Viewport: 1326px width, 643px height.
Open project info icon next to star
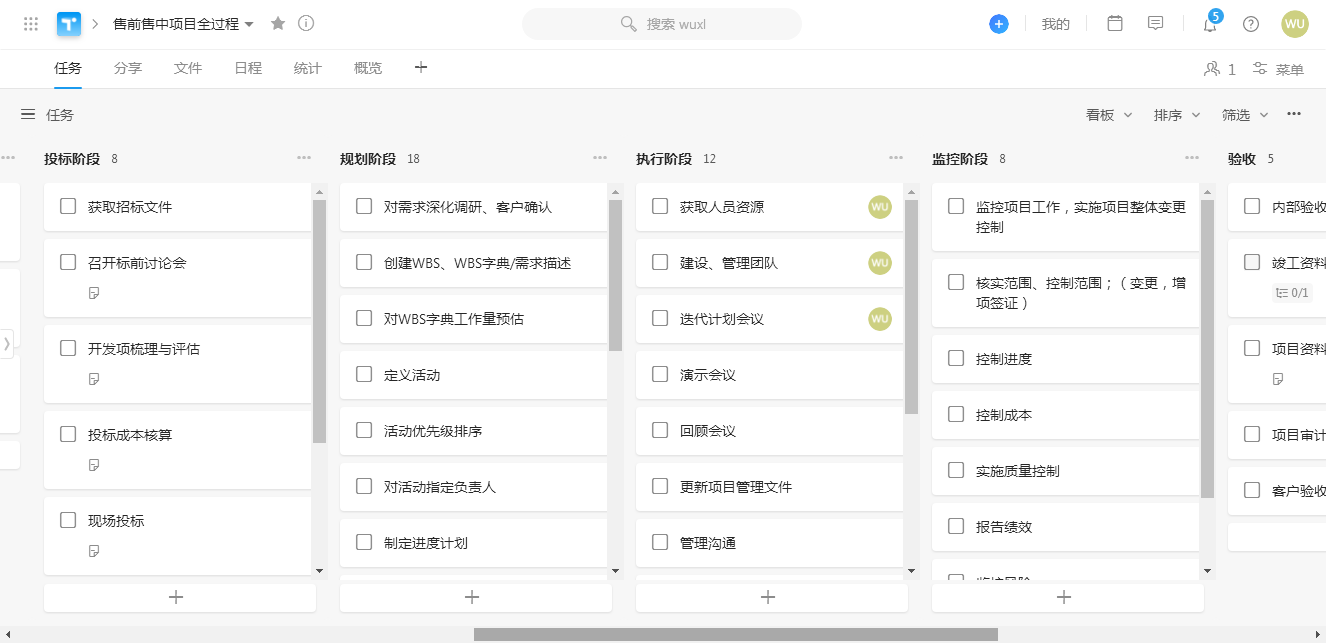pyautogui.click(x=306, y=23)
